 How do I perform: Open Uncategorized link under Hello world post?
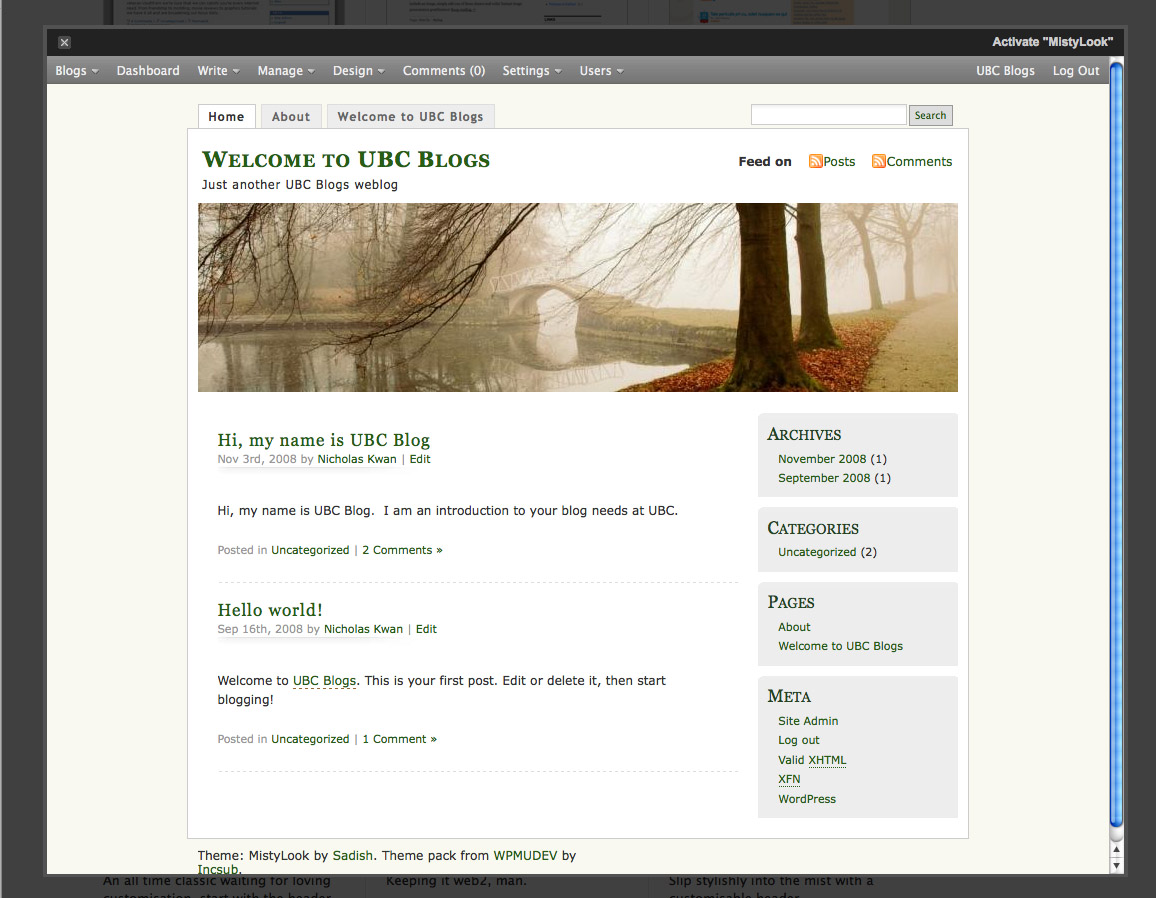310,739
